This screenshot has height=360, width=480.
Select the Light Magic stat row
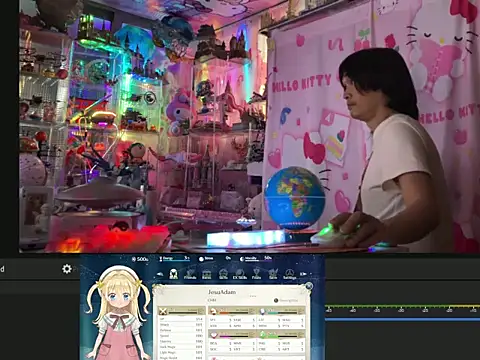(181, 352)
